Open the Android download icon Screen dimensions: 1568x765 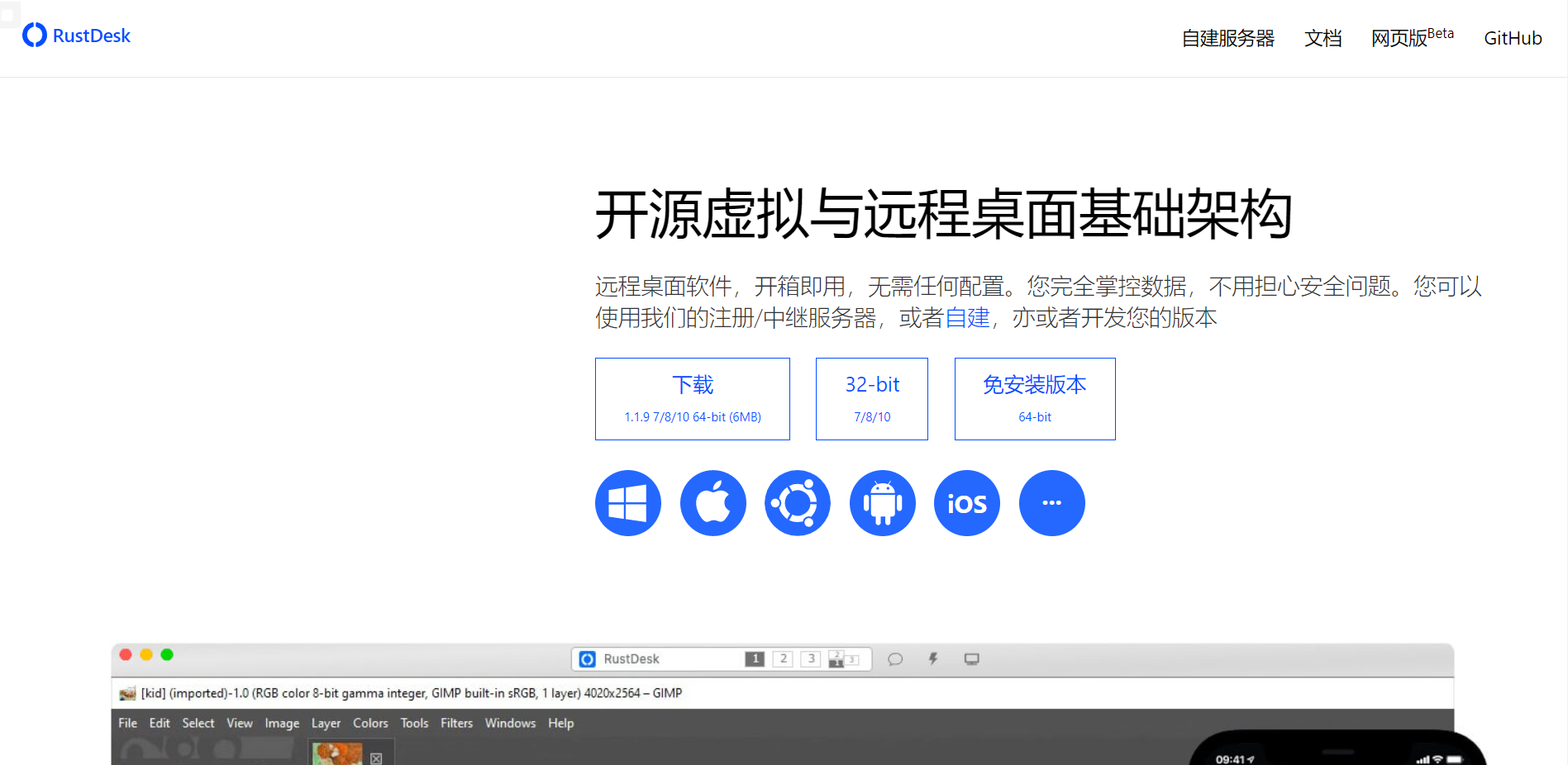(x=883, y=503)
